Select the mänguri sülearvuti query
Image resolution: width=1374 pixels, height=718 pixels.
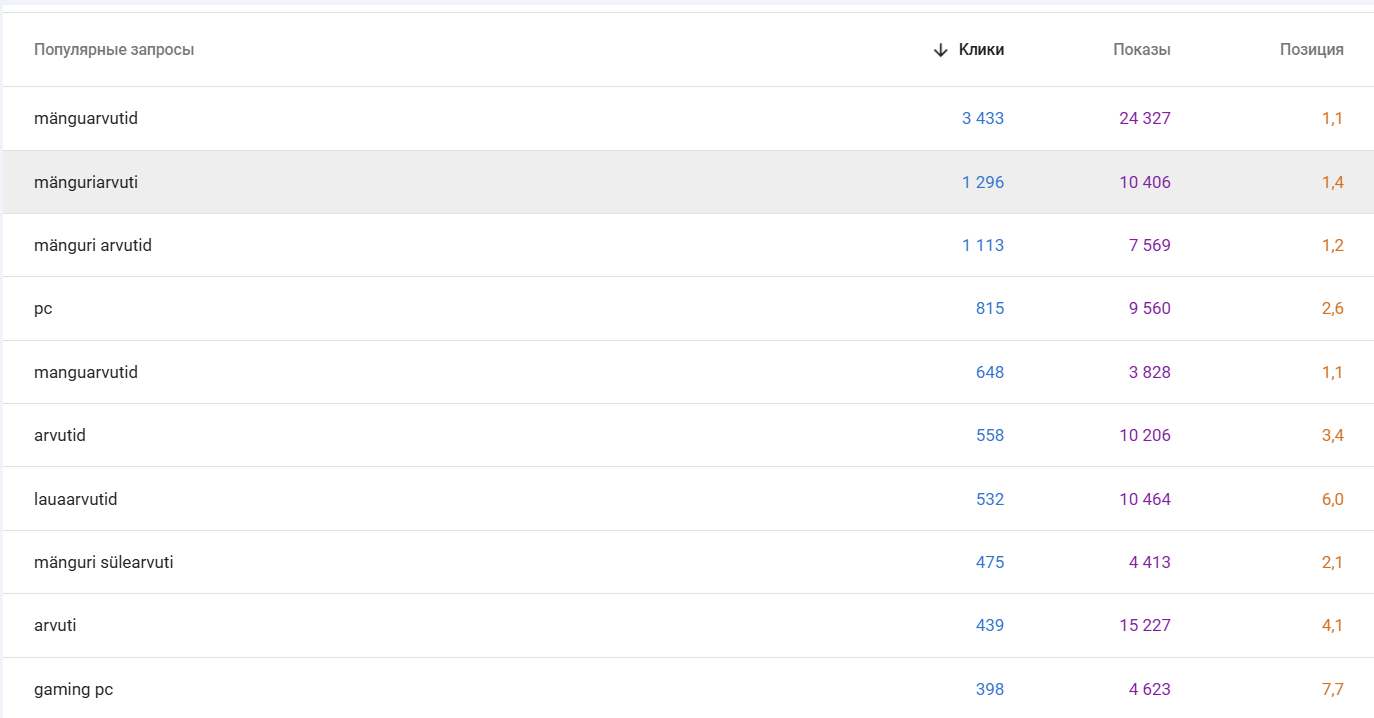(x=104, y=563)
